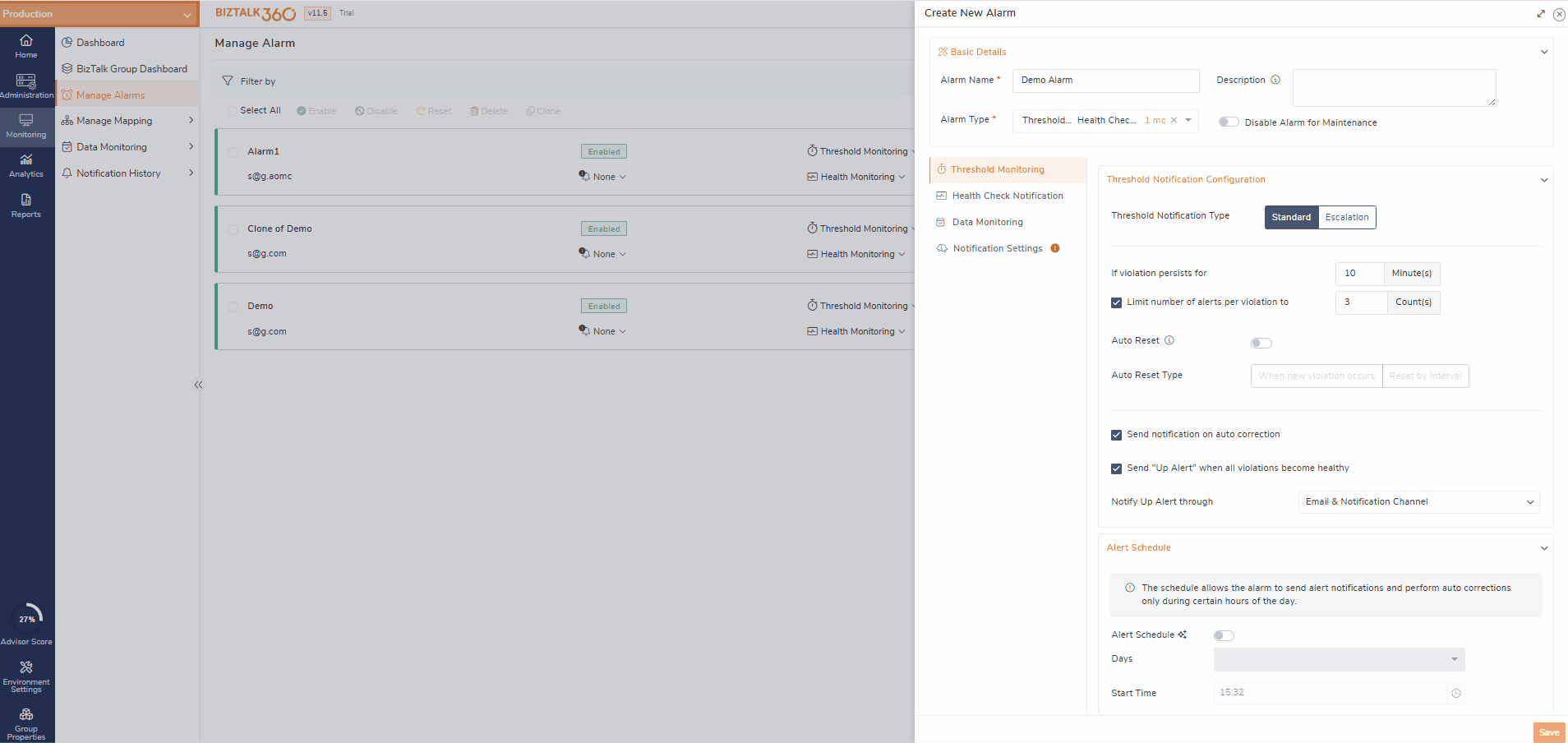Open Environment Settings in sidebar
Image resolution: width=1568 pixels, height=743 pixels.
tap(26, 676)
